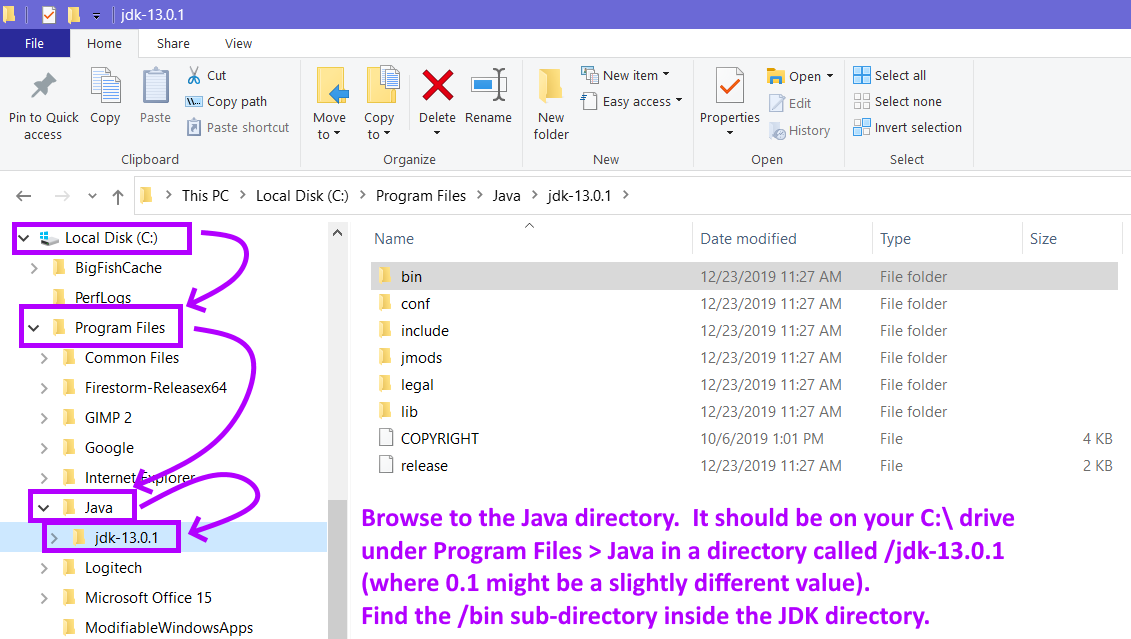Click the up-to-parent-folder arrow
The height and width of the screenshot is (639, 1131).
click(117, 195)
